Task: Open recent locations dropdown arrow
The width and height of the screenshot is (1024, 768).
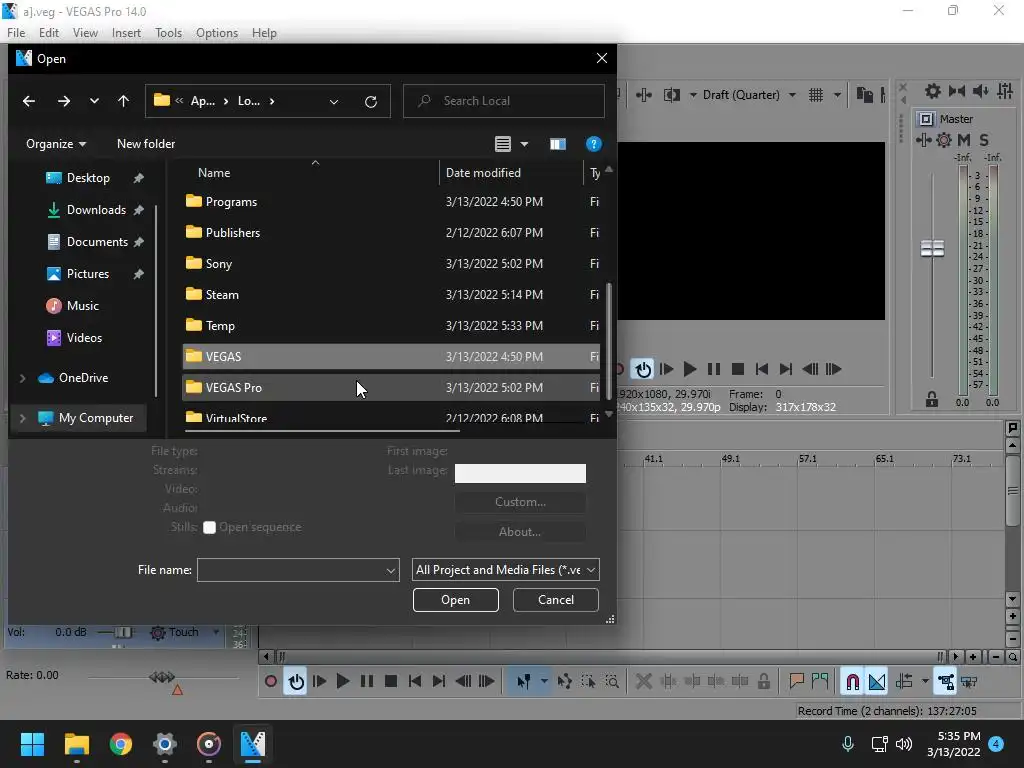Action: pyautogui.click(x=94, y=101)
